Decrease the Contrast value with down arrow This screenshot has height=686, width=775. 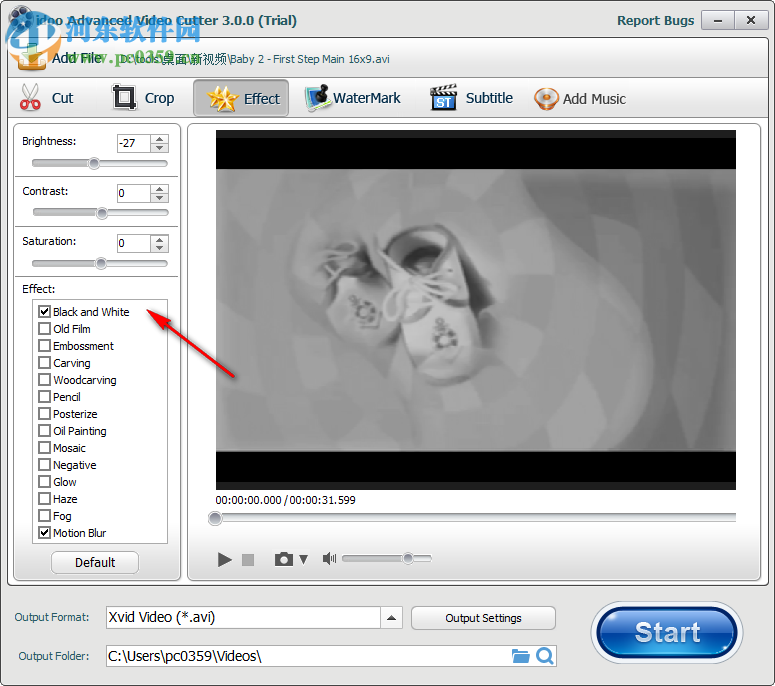coord(159,198)
